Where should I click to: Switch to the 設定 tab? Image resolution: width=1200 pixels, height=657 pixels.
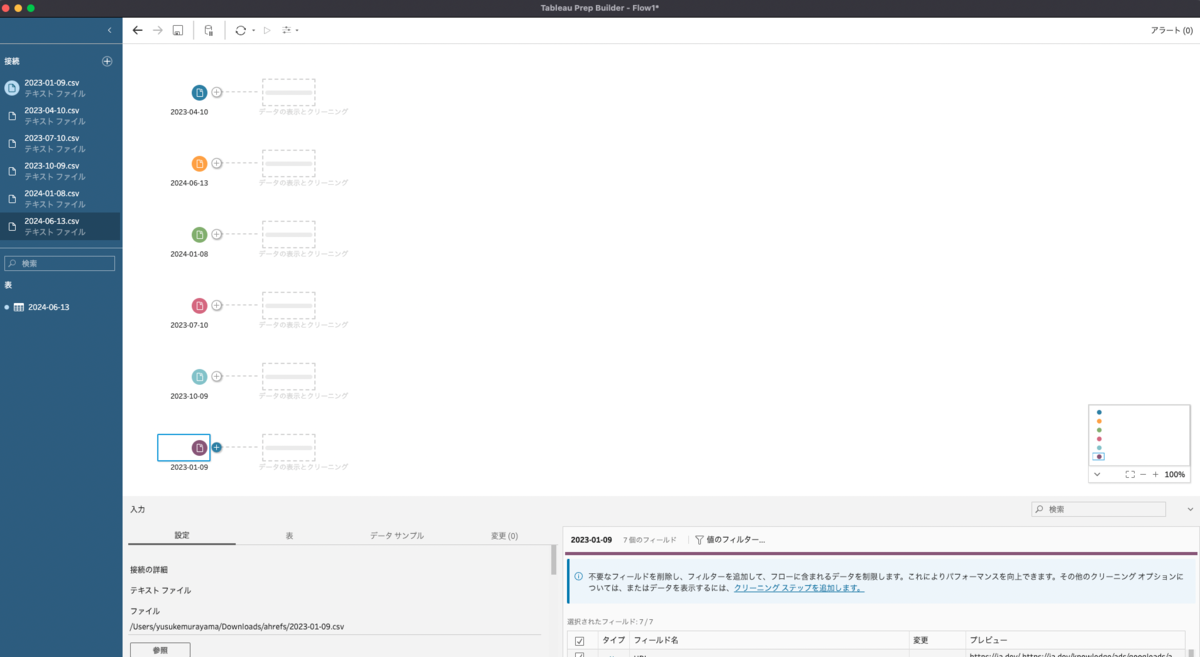[x=182, y=536]
